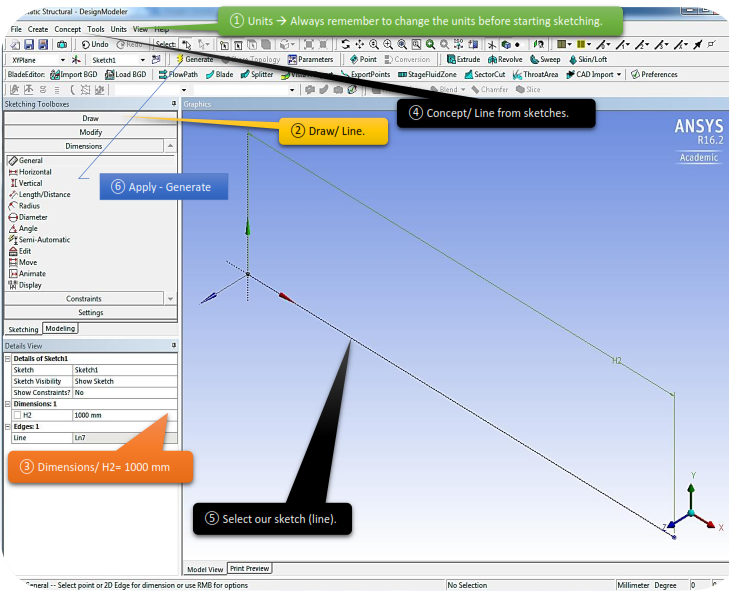
Task: Open the Sketch1 sketch selector dropdown
Action: point(140,59)
